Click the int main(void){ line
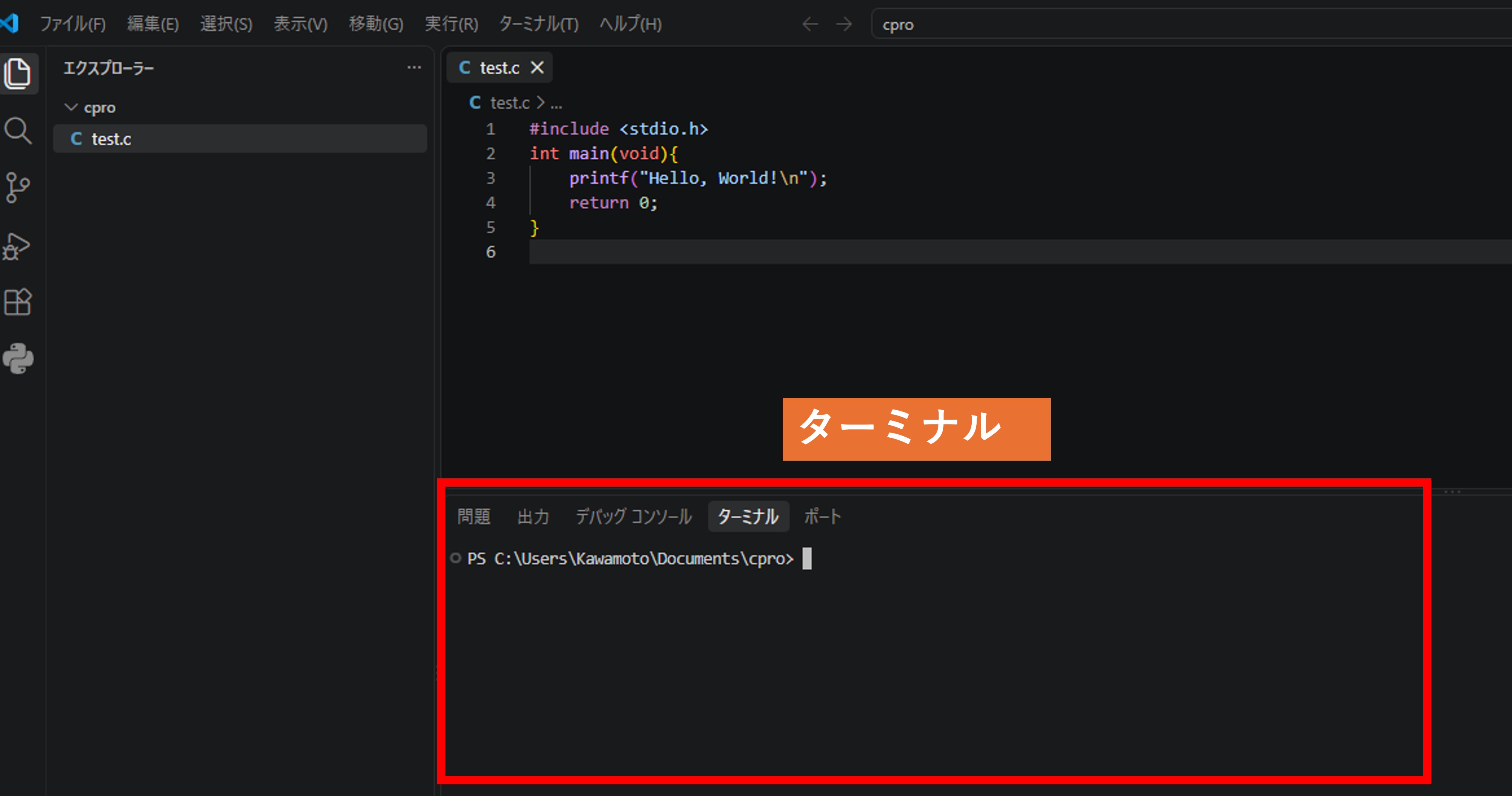Image resolution: width=1512 pixels, height=796 pixels. coord(604,154)
